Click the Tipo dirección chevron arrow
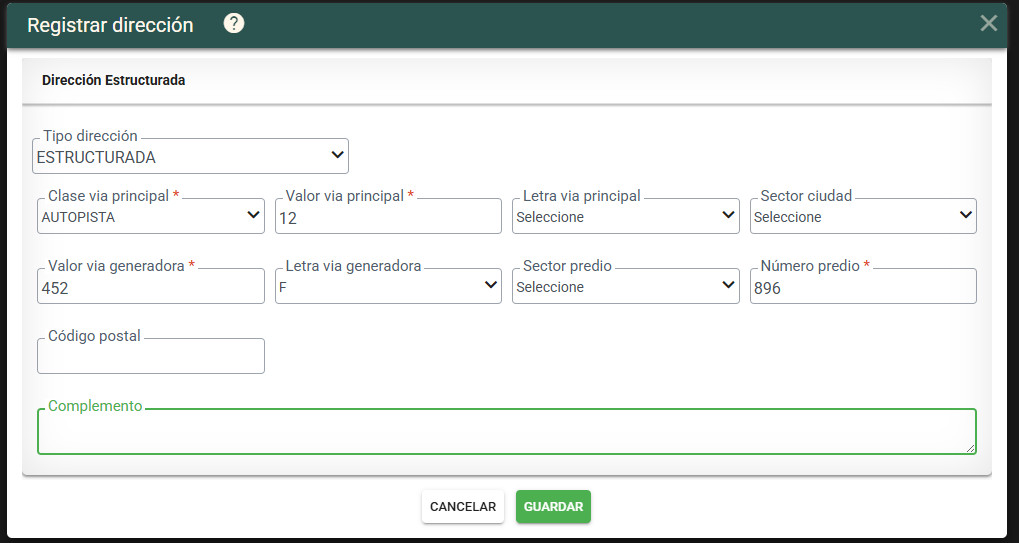 point(337,155)
